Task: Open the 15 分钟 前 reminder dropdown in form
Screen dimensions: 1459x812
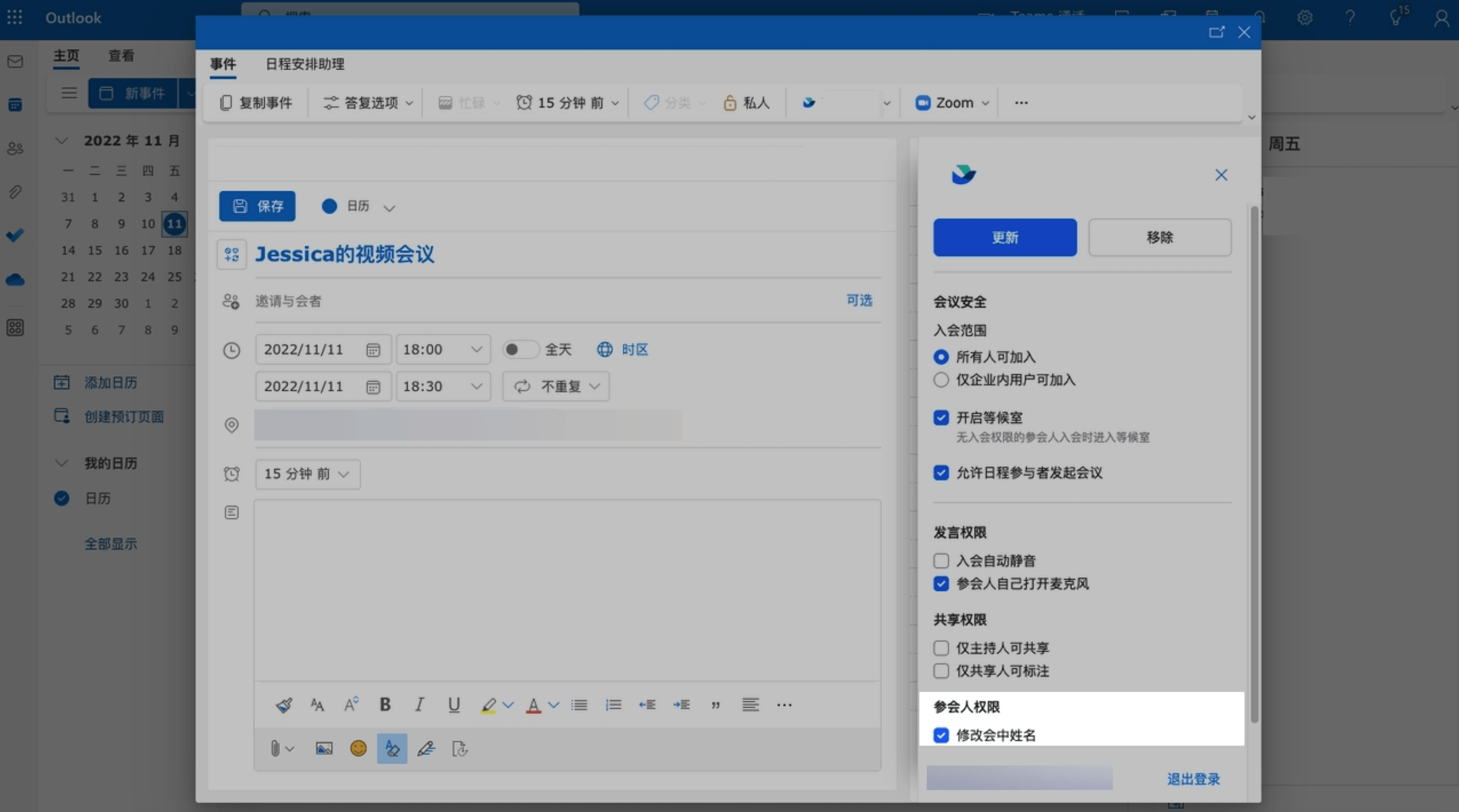Action: [x=308, y=474]
